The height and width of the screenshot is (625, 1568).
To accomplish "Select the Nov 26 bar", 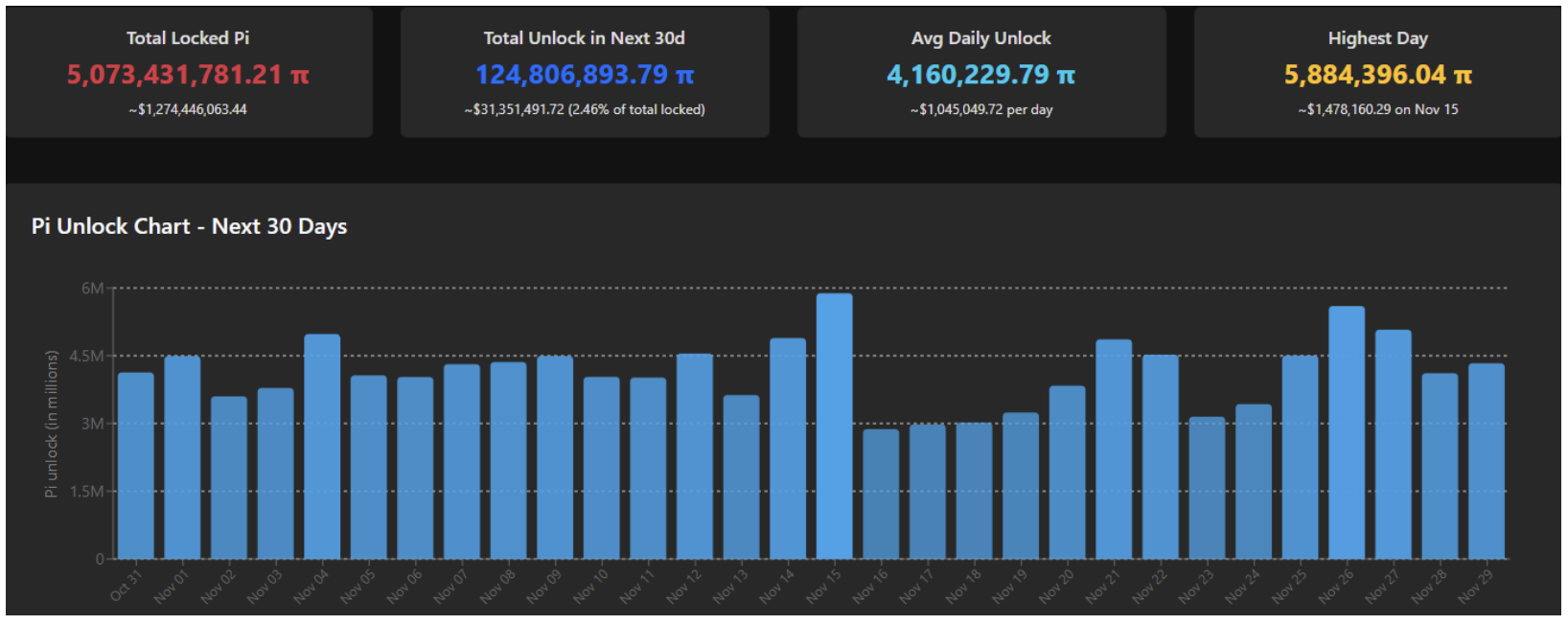I will [x=1347, y=433].
